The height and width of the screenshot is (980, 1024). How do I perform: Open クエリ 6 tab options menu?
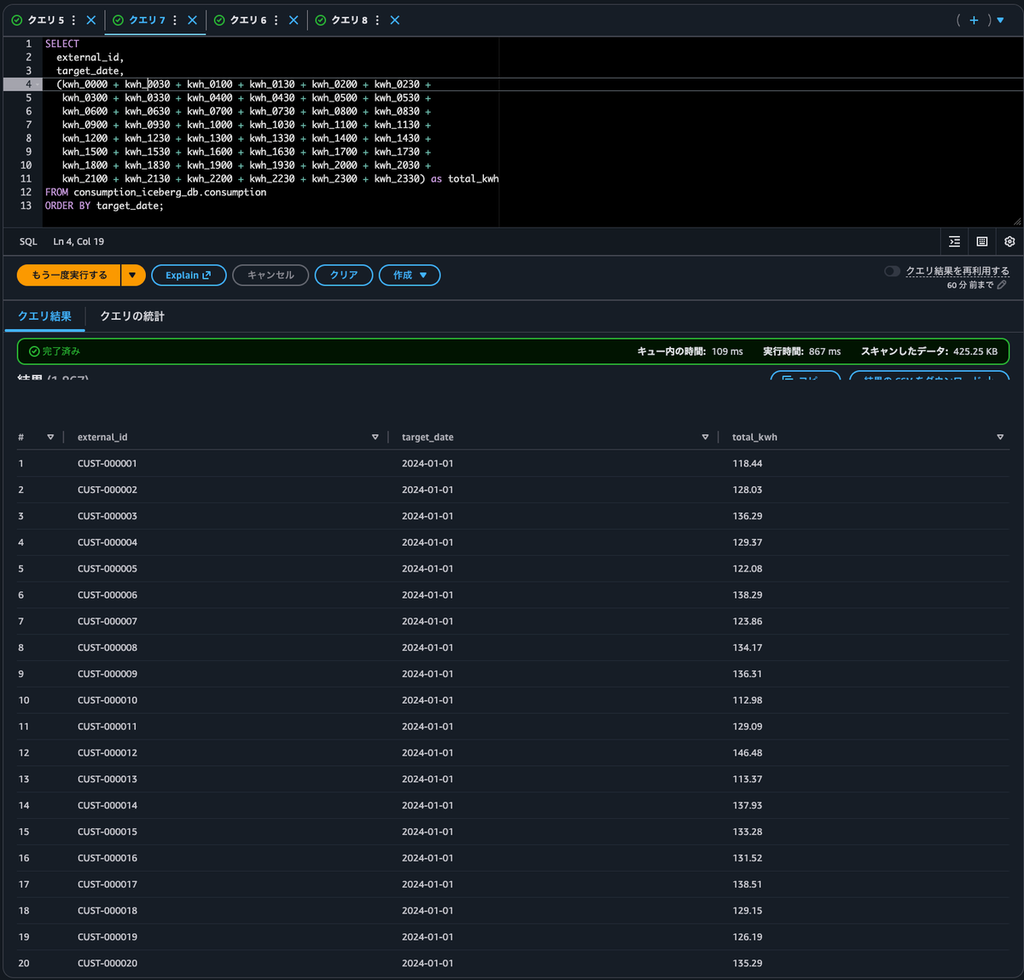(x=276, y=20)
